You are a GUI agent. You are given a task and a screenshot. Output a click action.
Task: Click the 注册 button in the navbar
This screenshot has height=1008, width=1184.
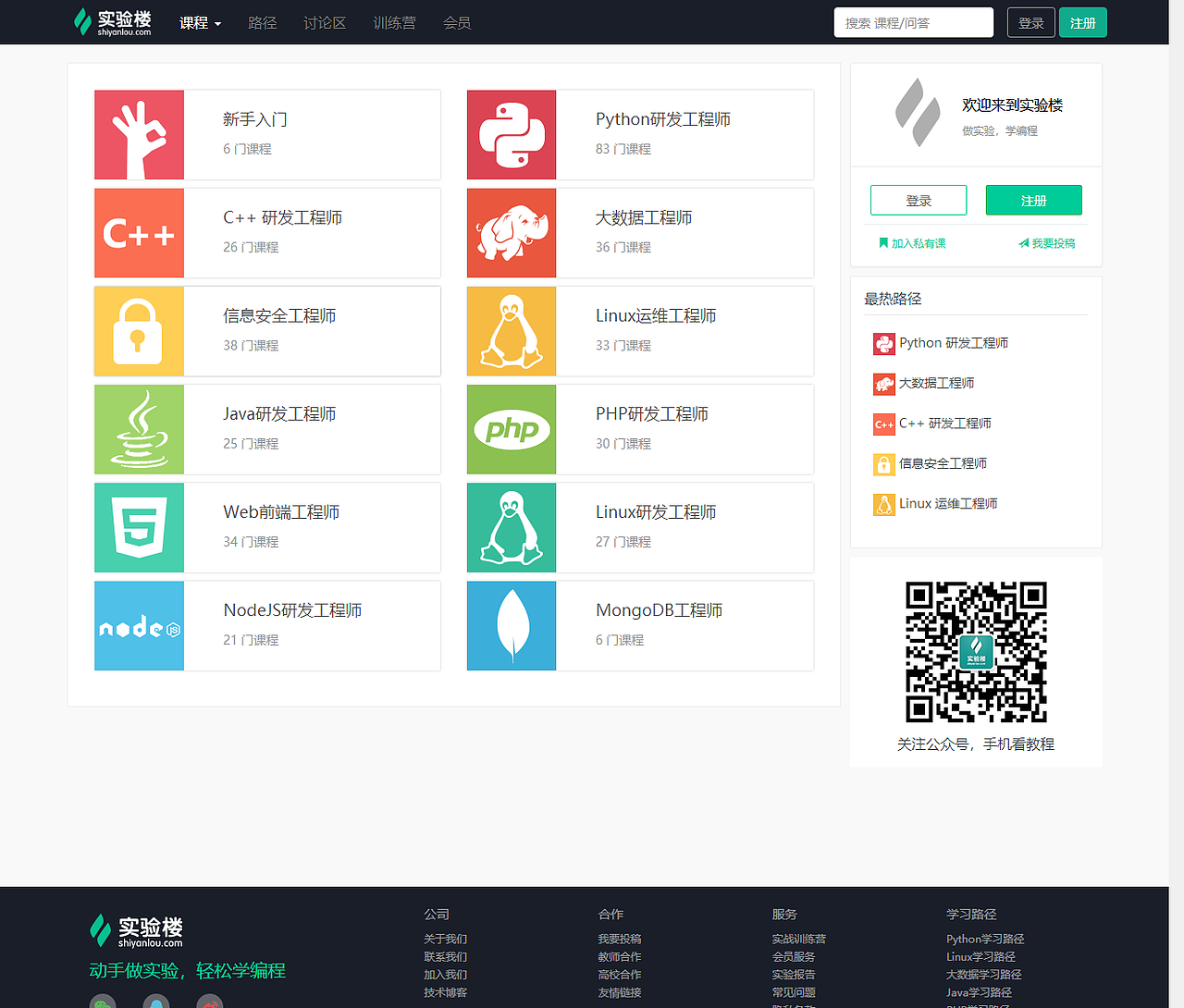[x=1082, y=22]
